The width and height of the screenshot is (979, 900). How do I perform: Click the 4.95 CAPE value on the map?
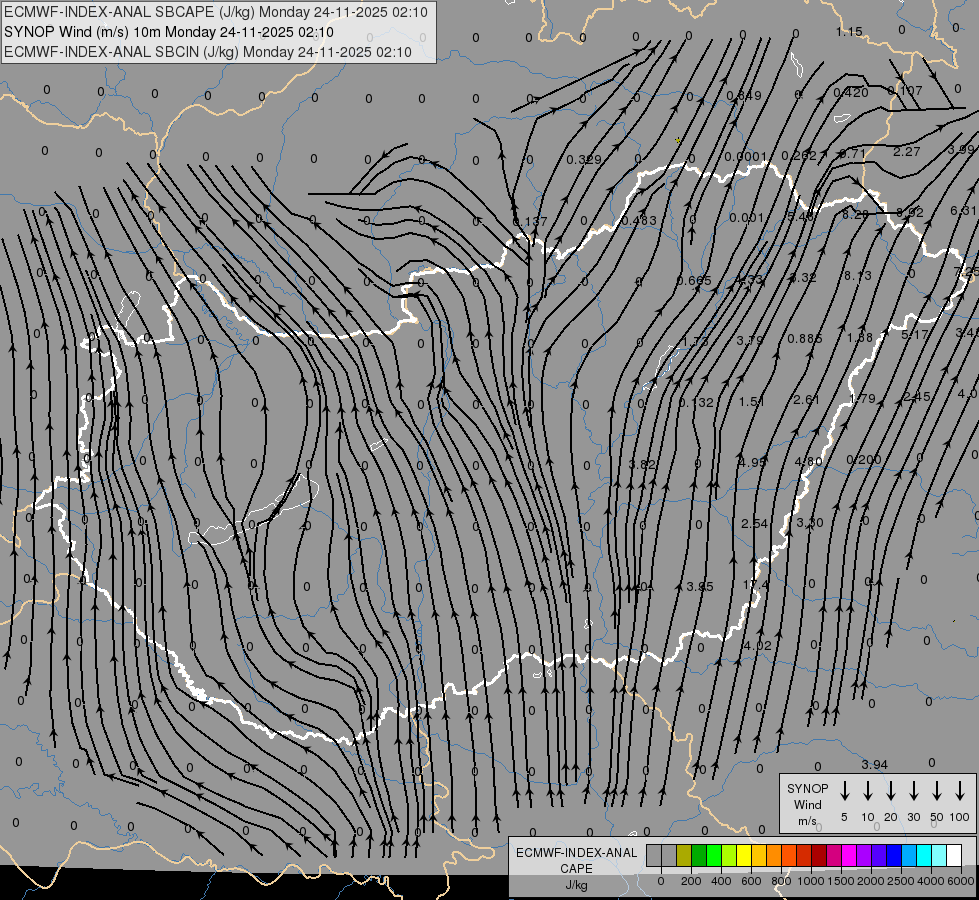(x=752, y=462)
